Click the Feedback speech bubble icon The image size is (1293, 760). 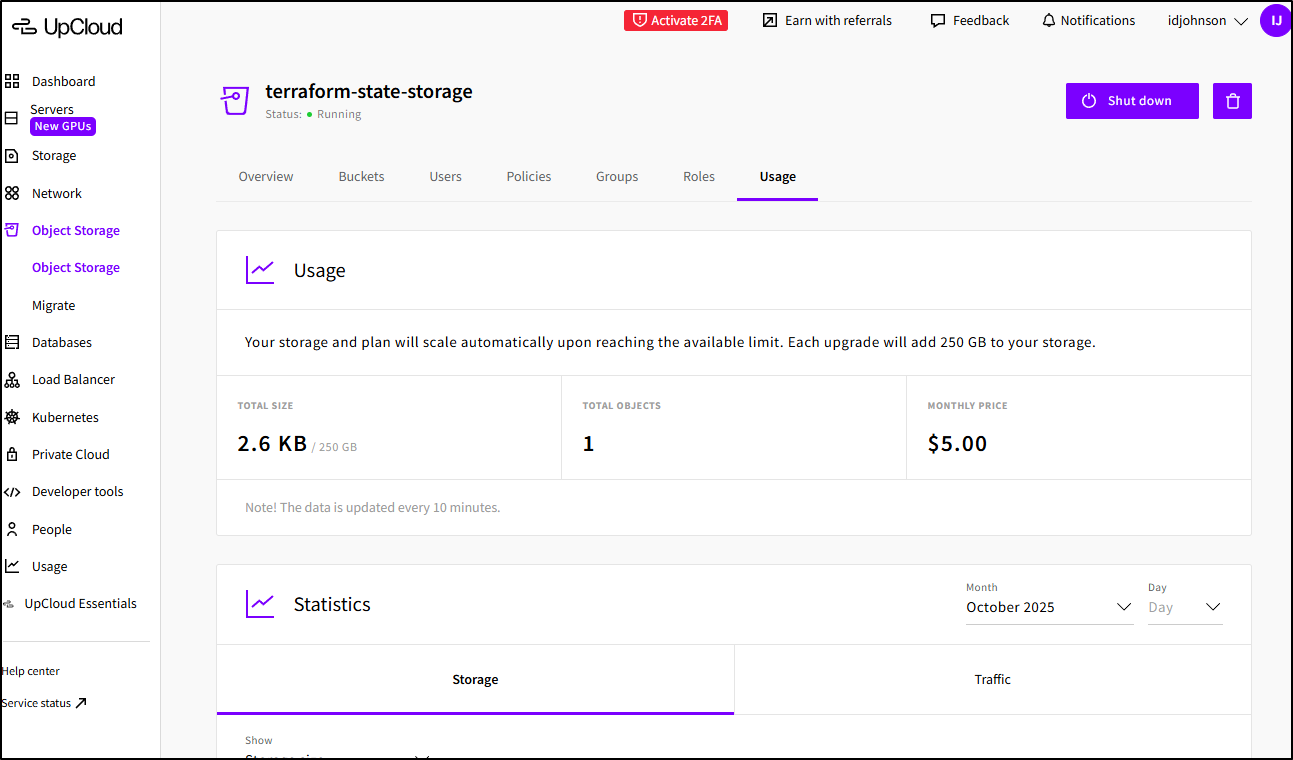(x=937, y=21)
